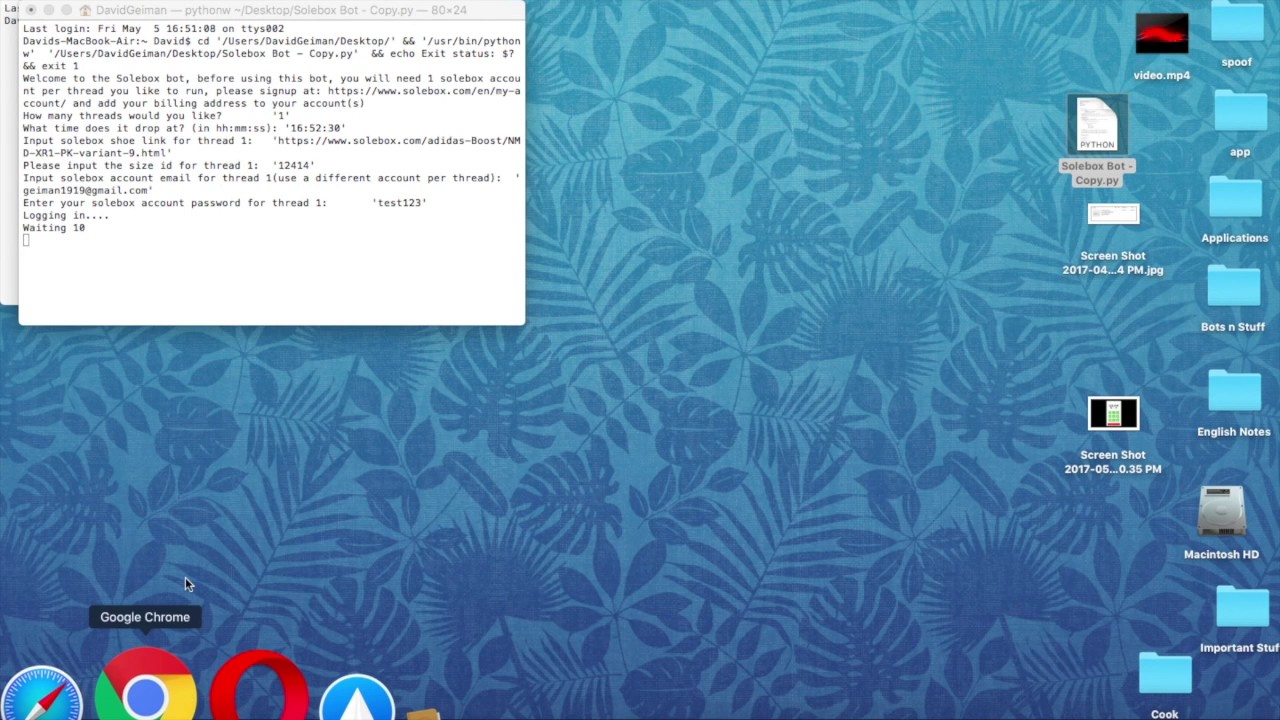This screenshot has height=720, width=1280.
Task: Open the Applications folder icon
Action: [1235, 199]
